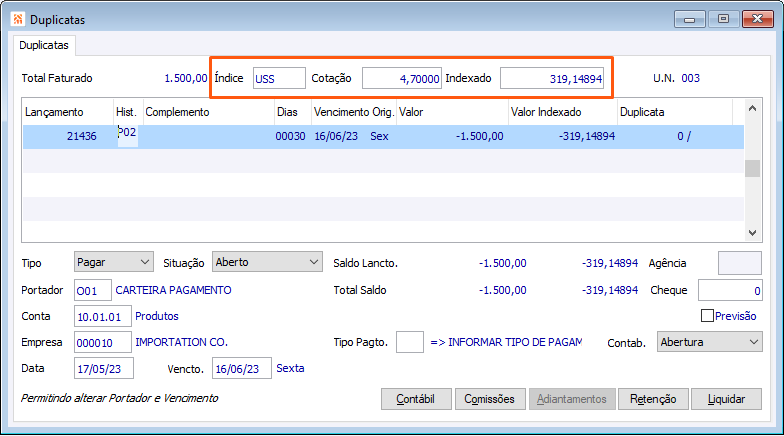
Task: Click the Portador field with O01
Action: pyautogui.click(x=92, y=290)
